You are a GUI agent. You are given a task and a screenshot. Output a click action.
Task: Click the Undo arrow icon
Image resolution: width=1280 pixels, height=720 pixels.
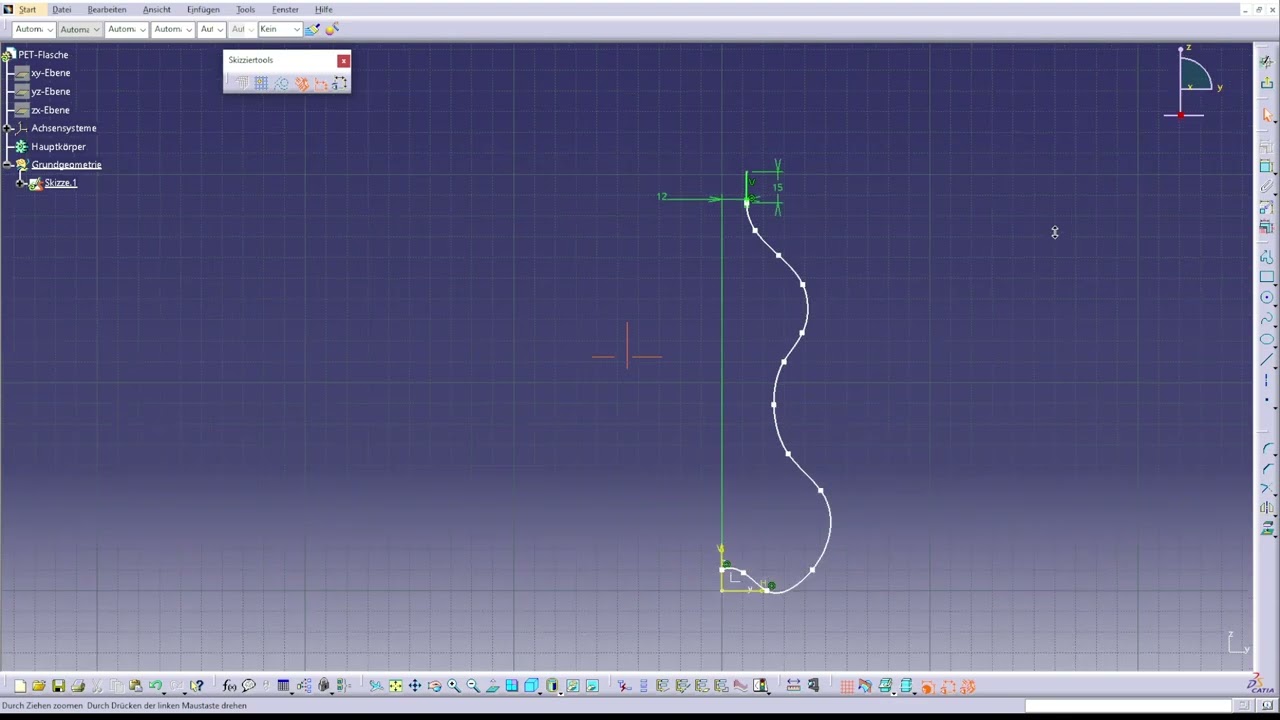(155, 686)
